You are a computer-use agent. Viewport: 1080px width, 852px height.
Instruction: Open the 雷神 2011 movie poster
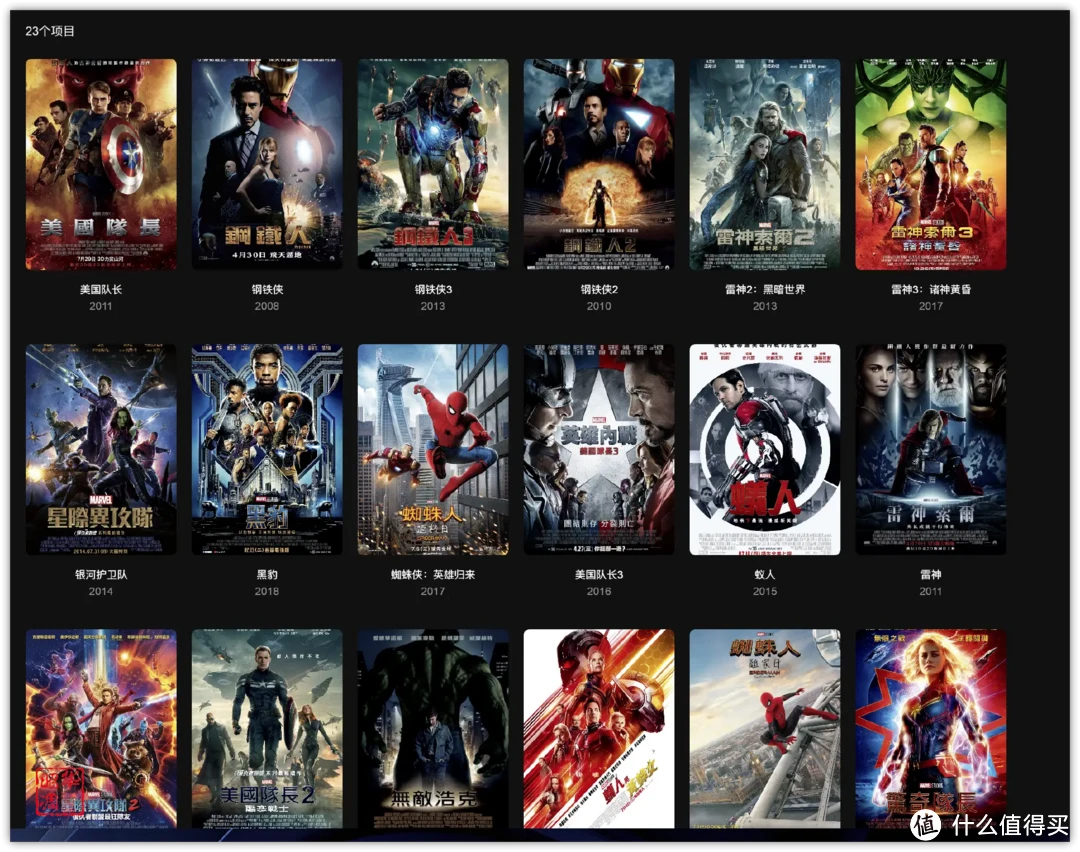point(931,449)
